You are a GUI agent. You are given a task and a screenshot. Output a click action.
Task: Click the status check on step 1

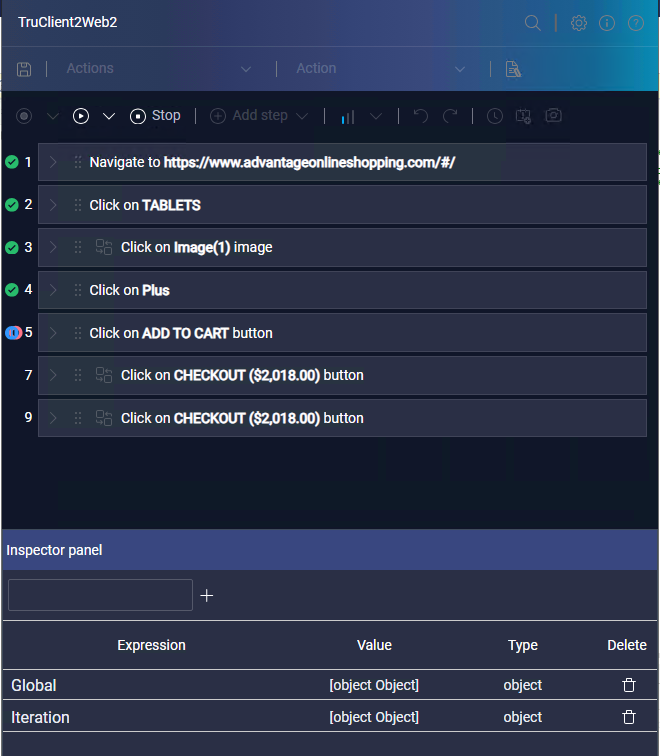tap(12, 162)
